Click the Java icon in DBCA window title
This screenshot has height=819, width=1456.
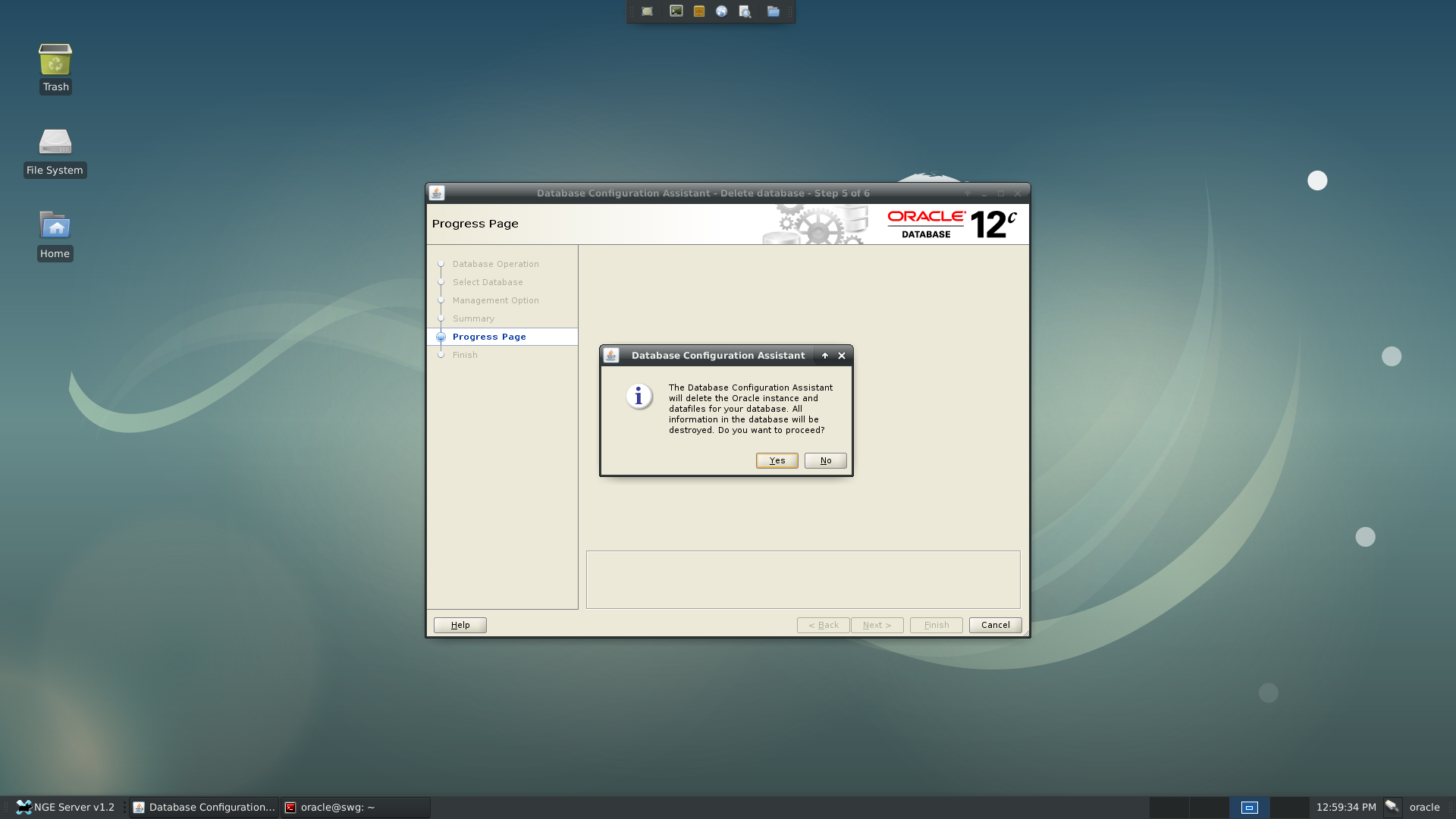point(436,193)
